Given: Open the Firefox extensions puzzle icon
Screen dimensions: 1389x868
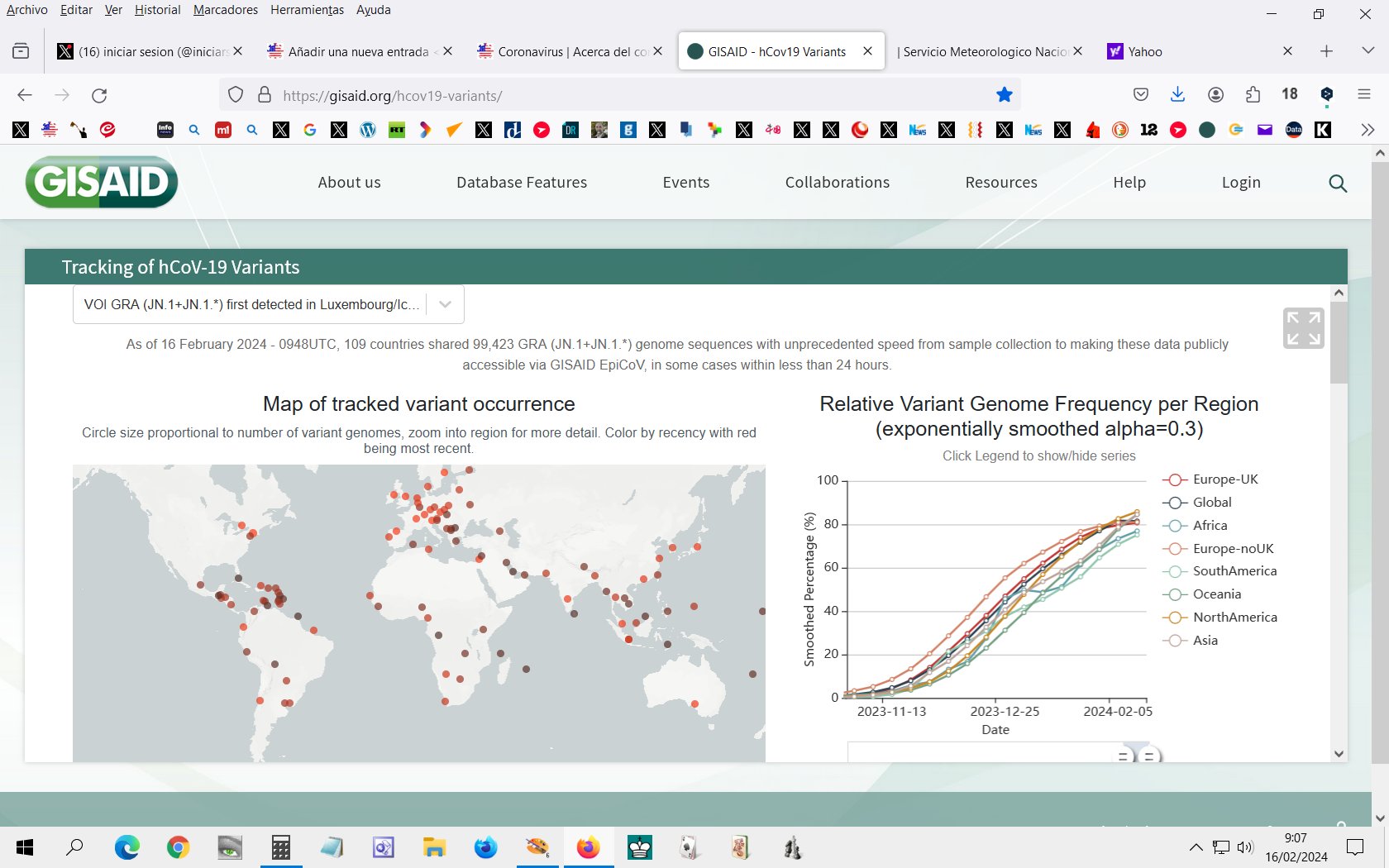Looking at the screenshot, I should click(x=1253, y=95).
